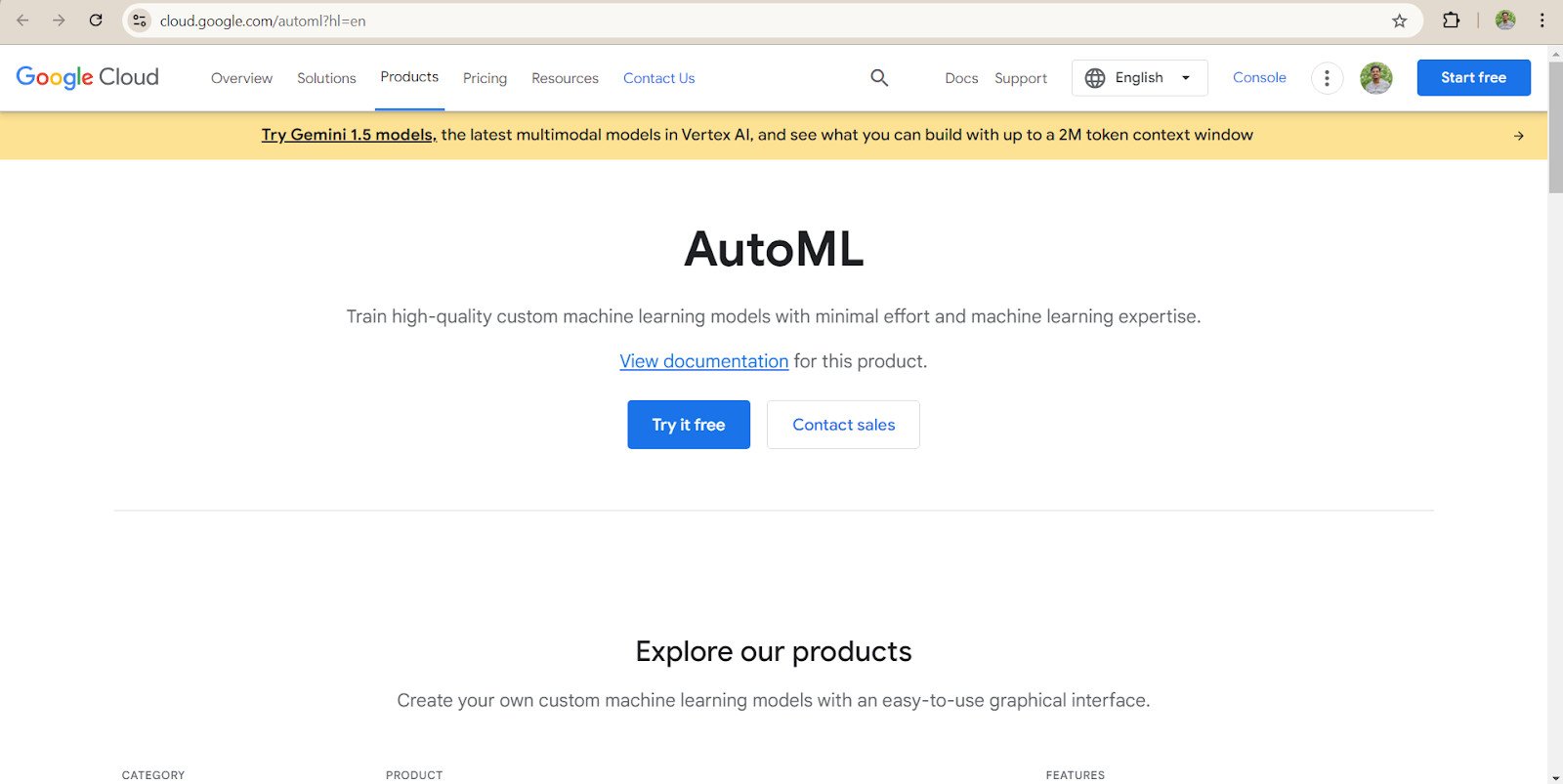The width and height of the screenshot is (1563, 784).
Task: Click the globe language icon
Action: coord(1095,77)
